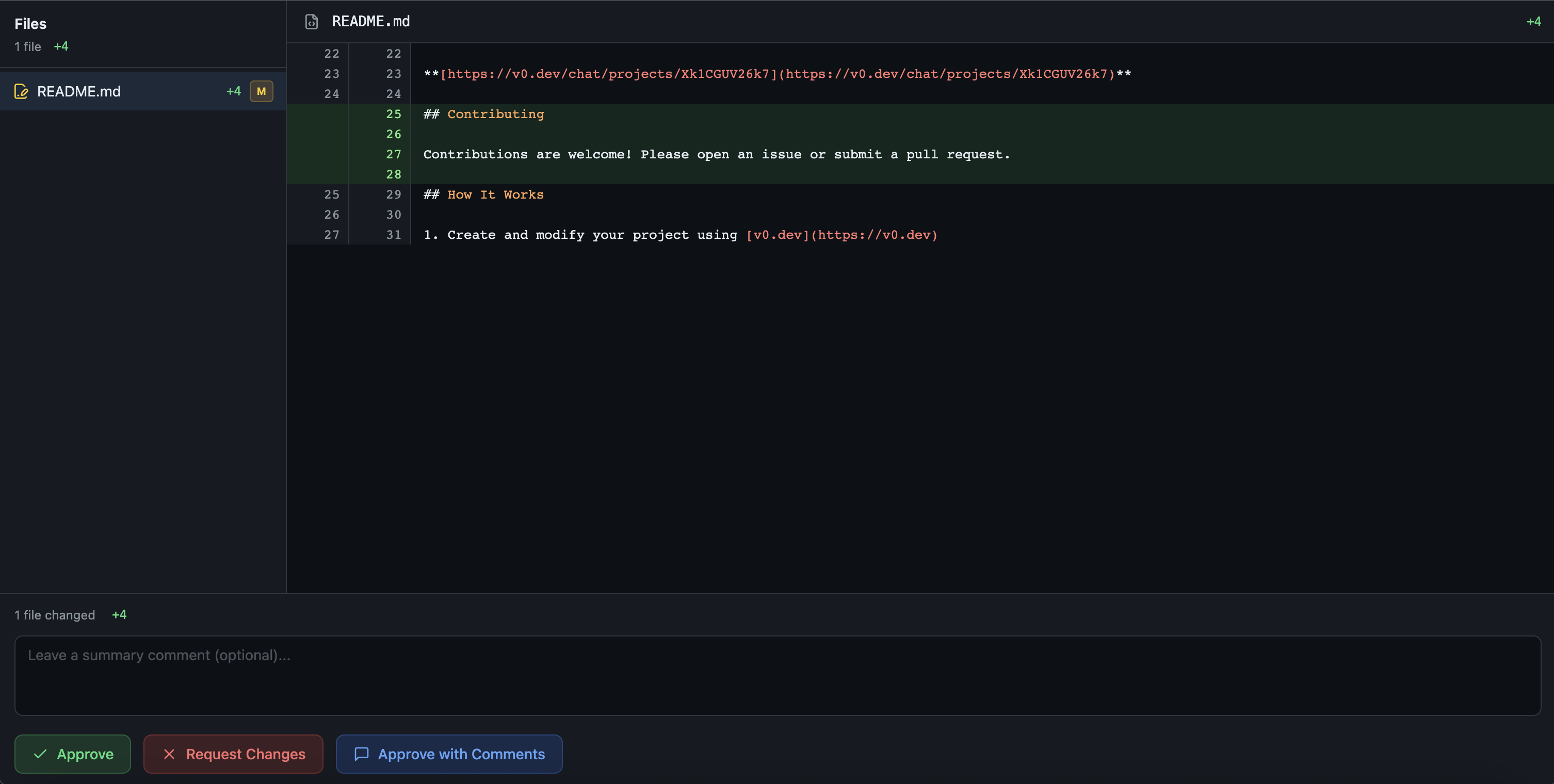Click the comment bubble icon
This screenshot has width=1554, height=784.
coord(361,754)
